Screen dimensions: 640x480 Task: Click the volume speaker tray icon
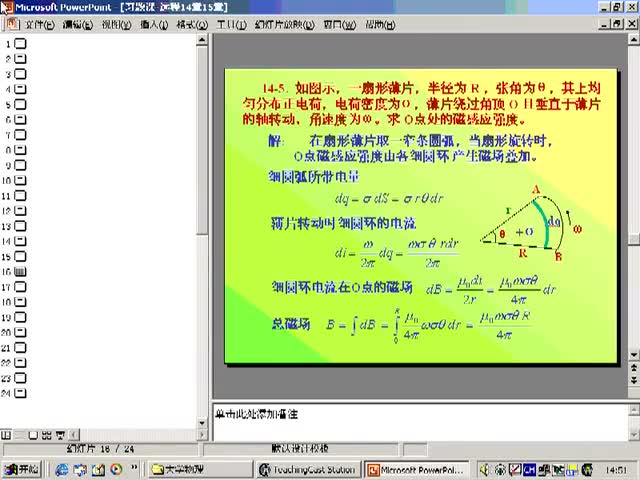point(485,470)
